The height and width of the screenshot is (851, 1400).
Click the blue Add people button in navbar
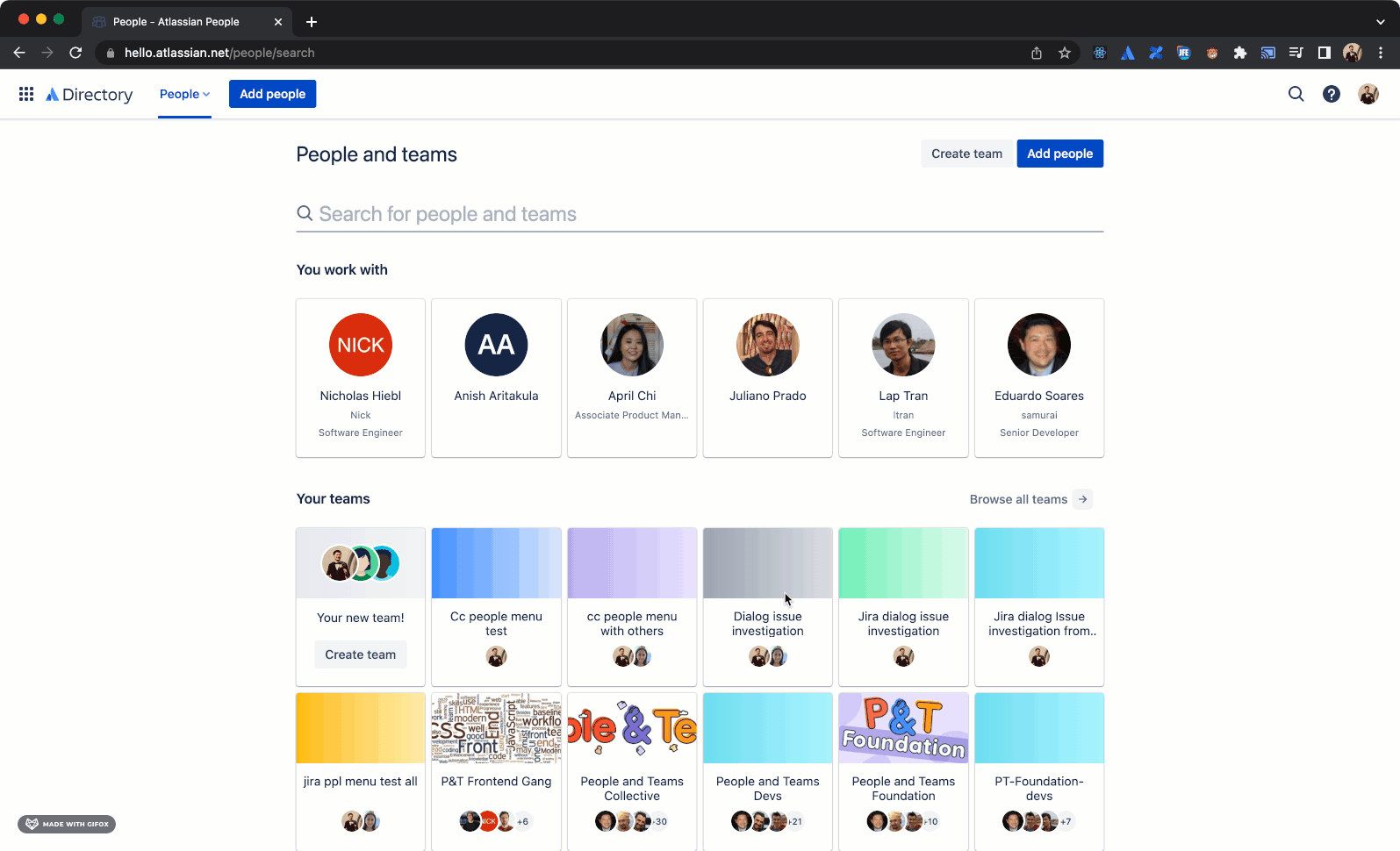click(273, 94)
